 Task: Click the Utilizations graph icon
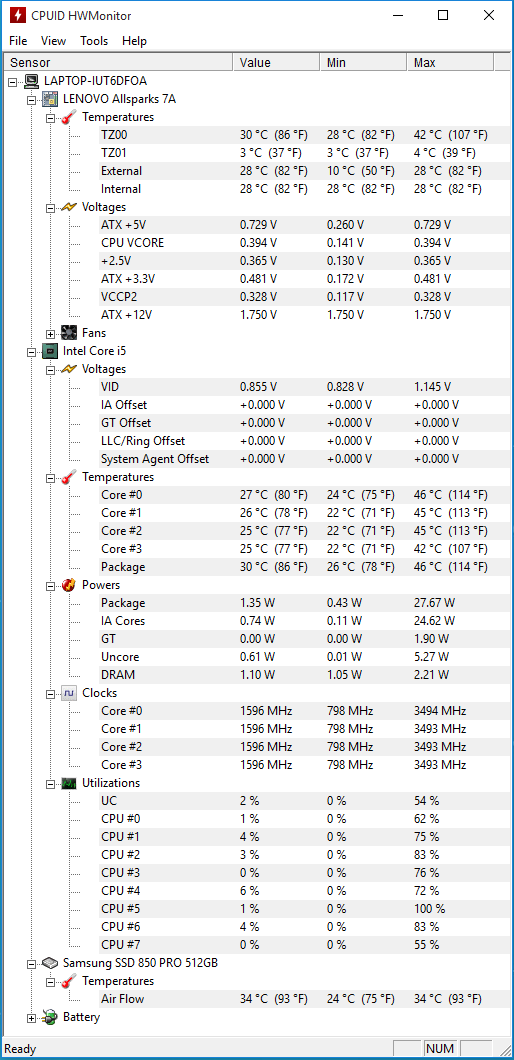pos(68,783)
